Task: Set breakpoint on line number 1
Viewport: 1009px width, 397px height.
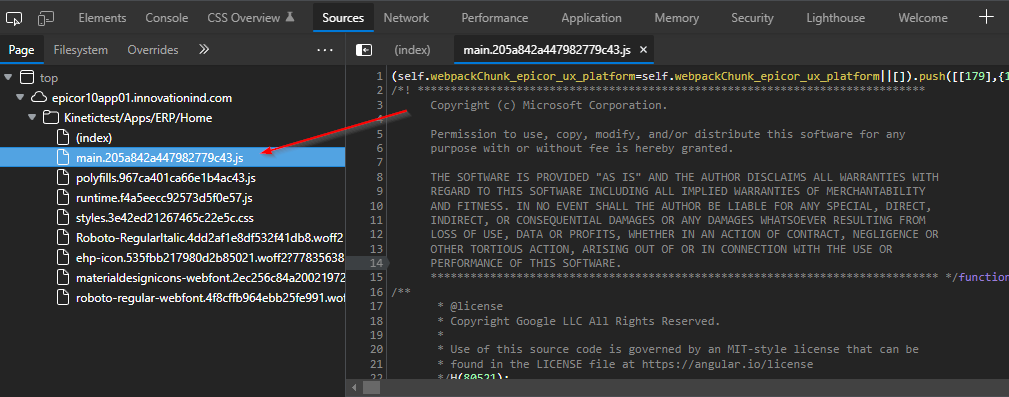Action: coord(380,77)
